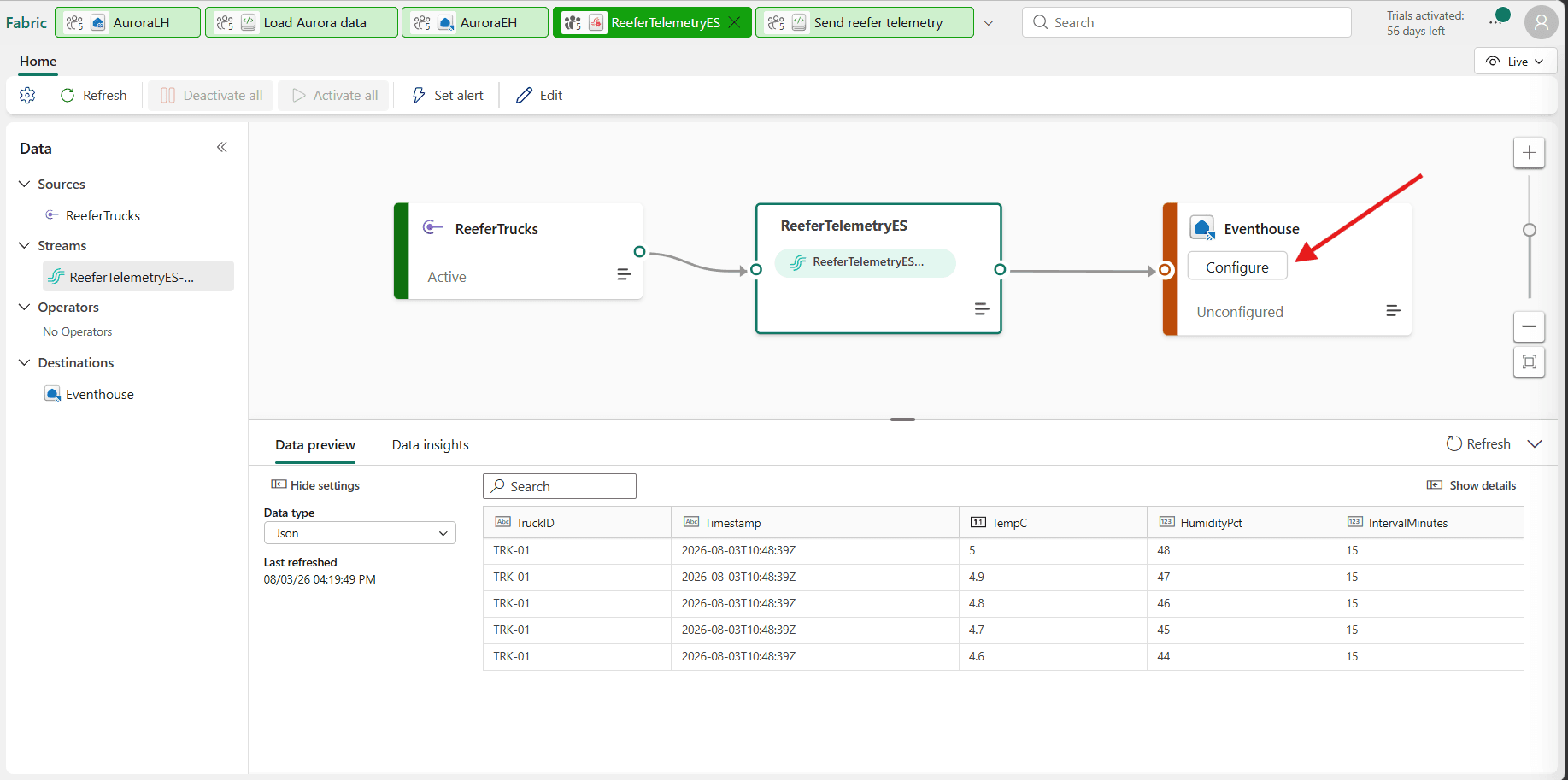Click the Fabric logo text
The image size is (1568, 780).
(26, 22)
